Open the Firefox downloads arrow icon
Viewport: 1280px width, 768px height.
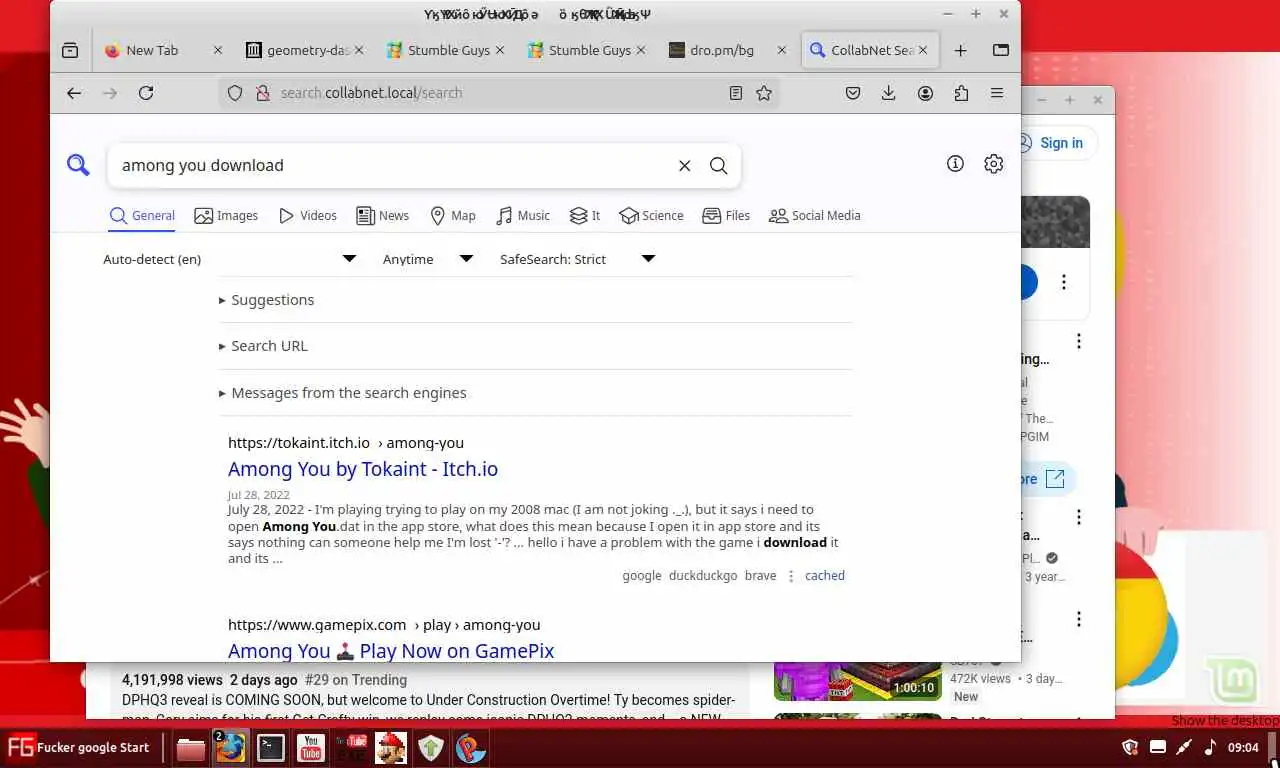(x=888, y=93)
